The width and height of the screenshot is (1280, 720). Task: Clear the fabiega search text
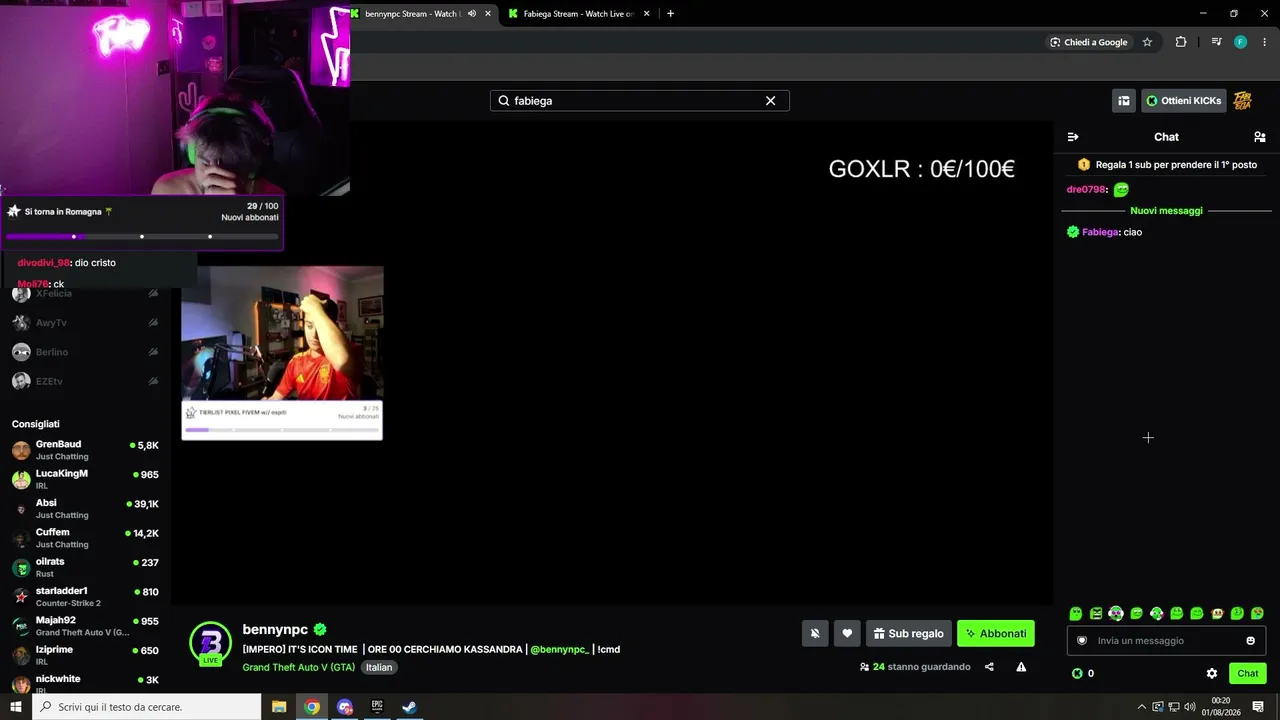click(x=771, y=101)
